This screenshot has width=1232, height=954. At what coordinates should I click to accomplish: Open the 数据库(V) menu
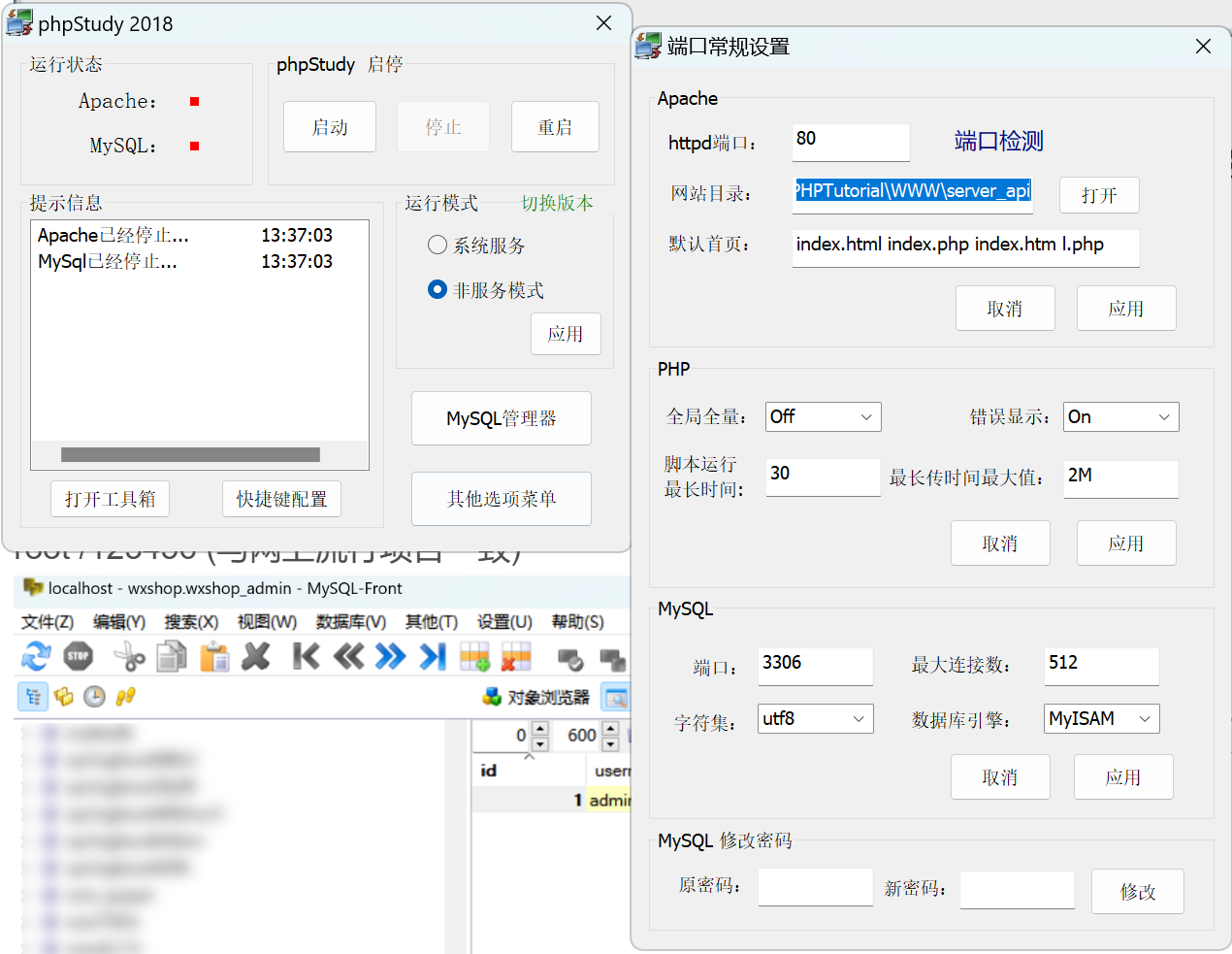coord(350,622)
